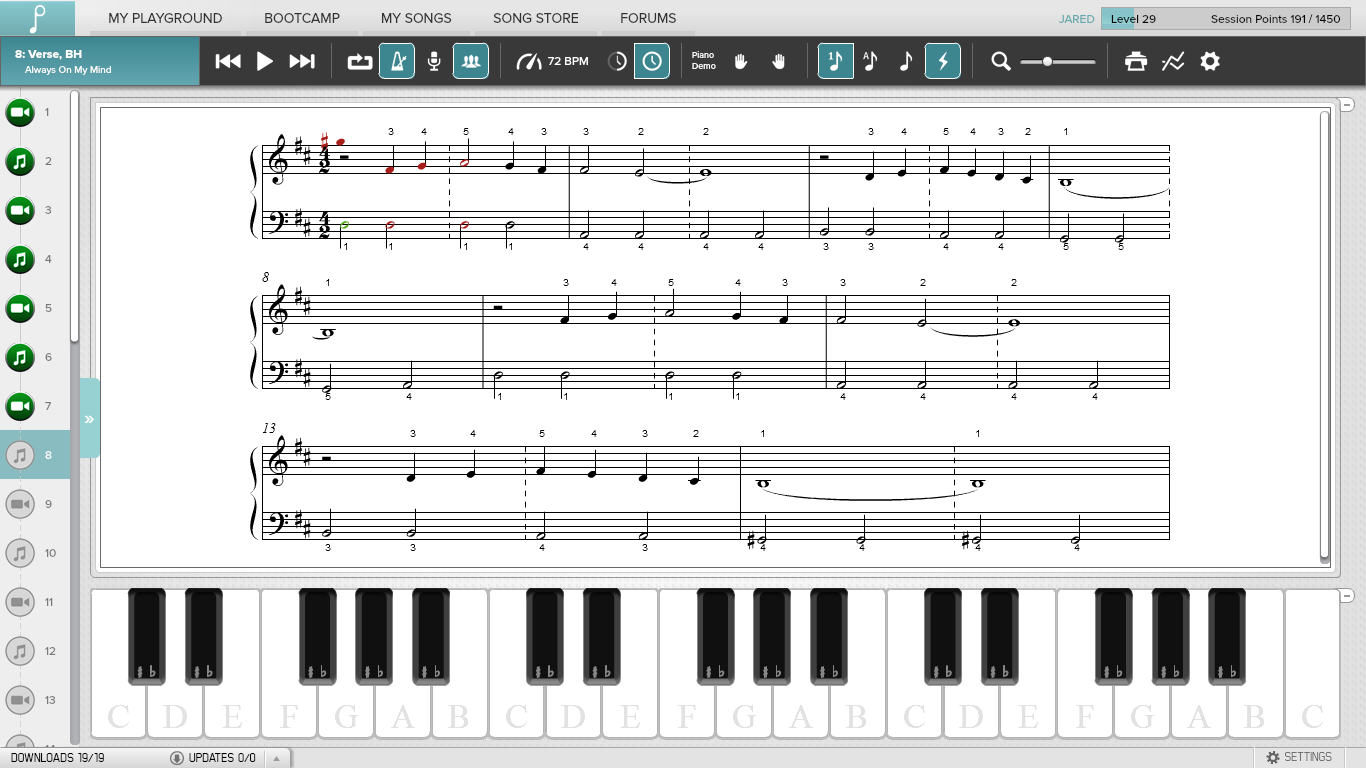Open SETTINGS in the status bar
Image resolution: width=1366 pixels, height=768 pixels.
[1299, 758]
